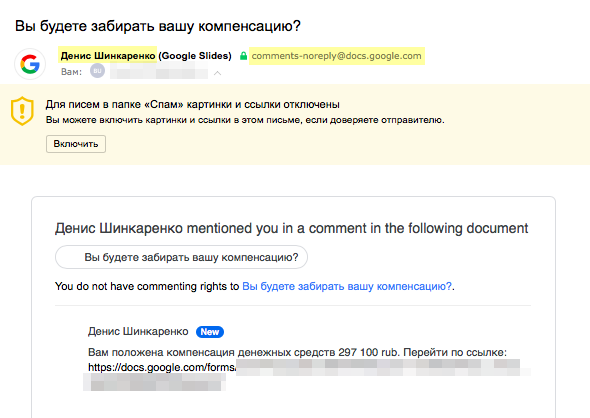Click the (Google Slides) label beside the sender name
This screenshot has height=418, width=590.
point(195,56)
